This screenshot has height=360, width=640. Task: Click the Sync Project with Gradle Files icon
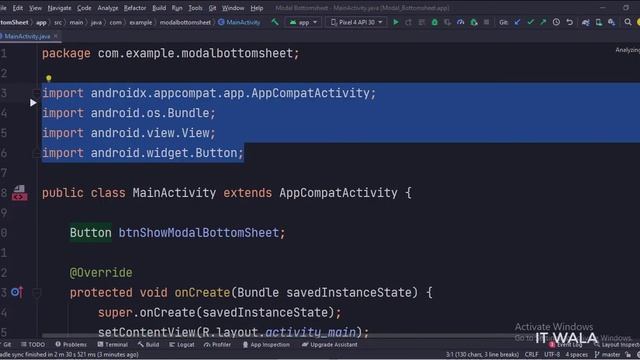click(x=586, y=22)
